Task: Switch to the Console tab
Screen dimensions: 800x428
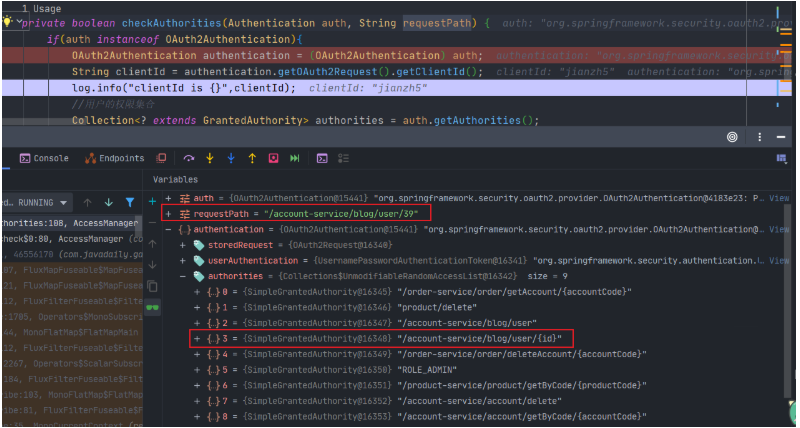Action: (x=44, y=159)
